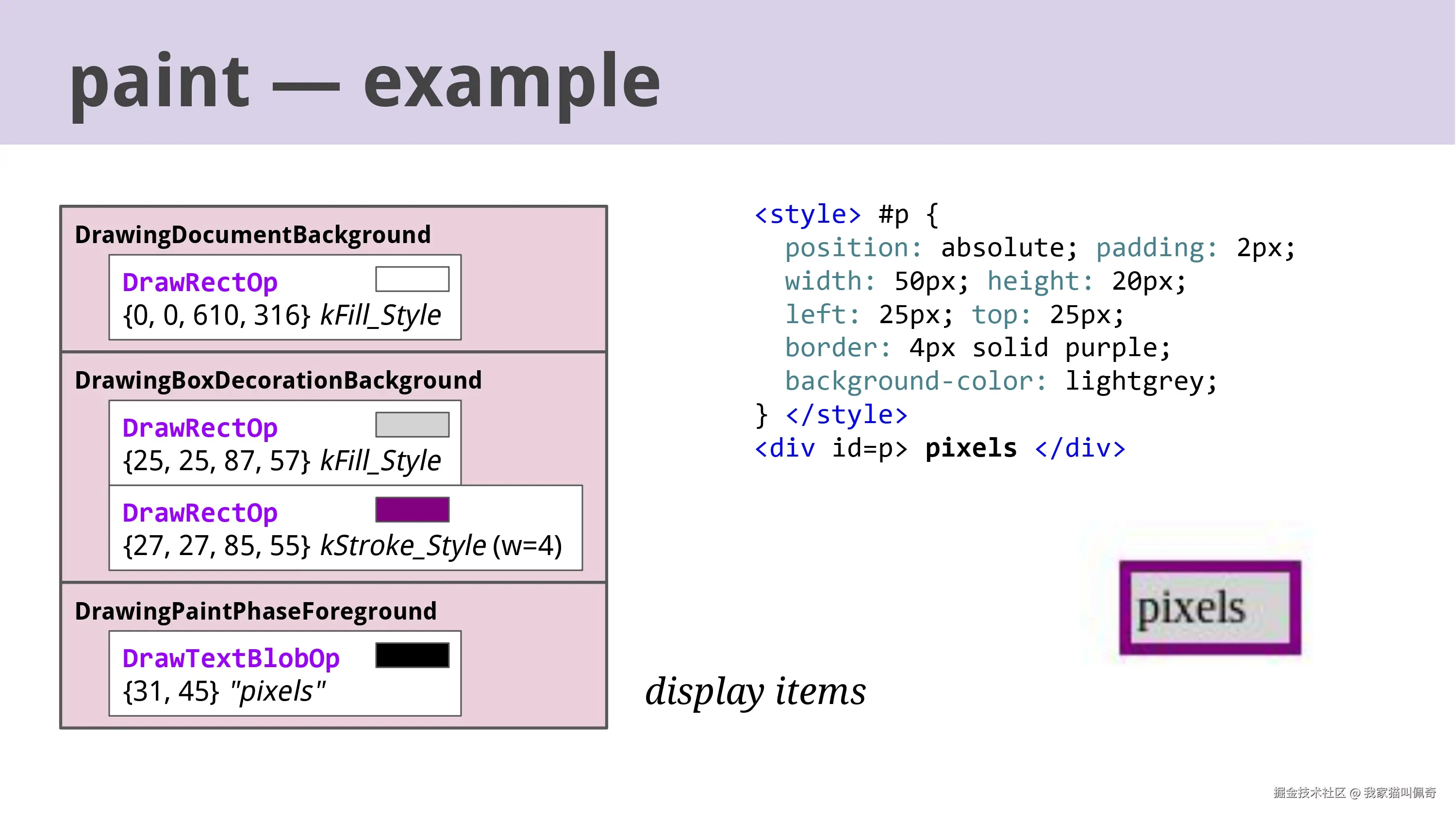Click the white fill preview beside first DrawRectOp
Image resolution: width=1456 pixels, height=819 pixels.
click(x=412, y=278)
